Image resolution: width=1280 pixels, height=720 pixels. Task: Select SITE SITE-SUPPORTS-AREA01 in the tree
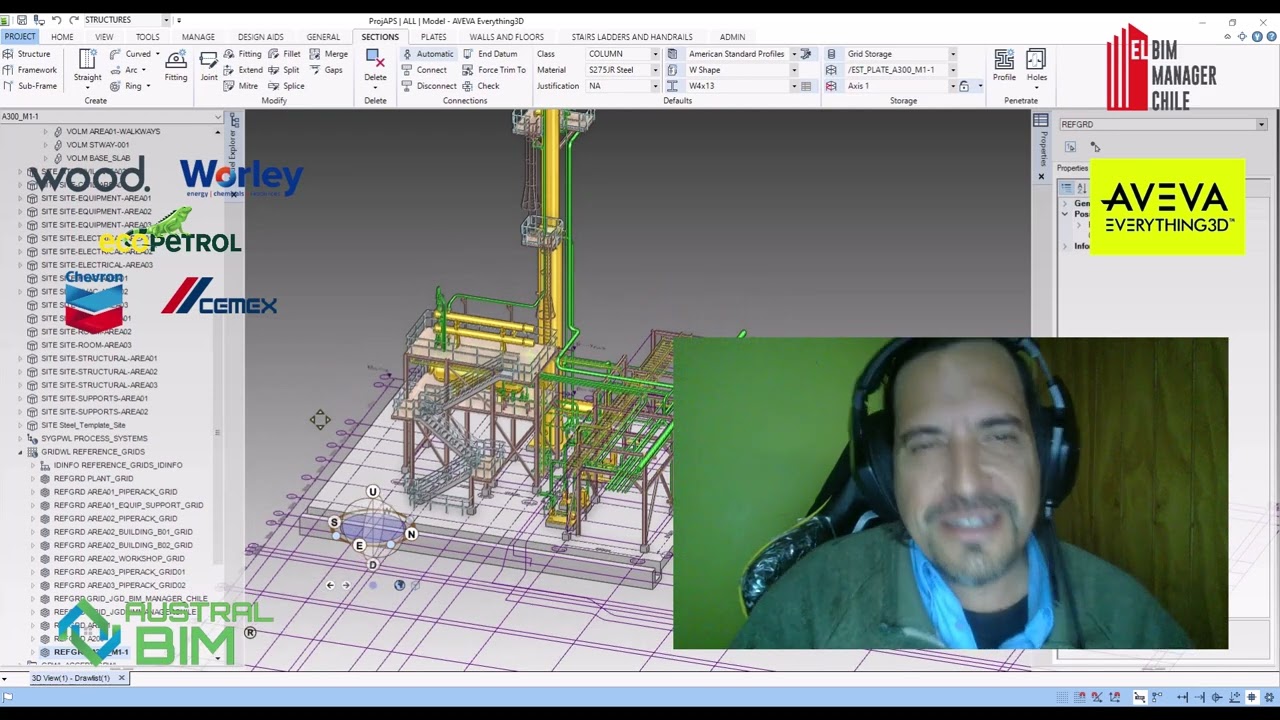94,398
